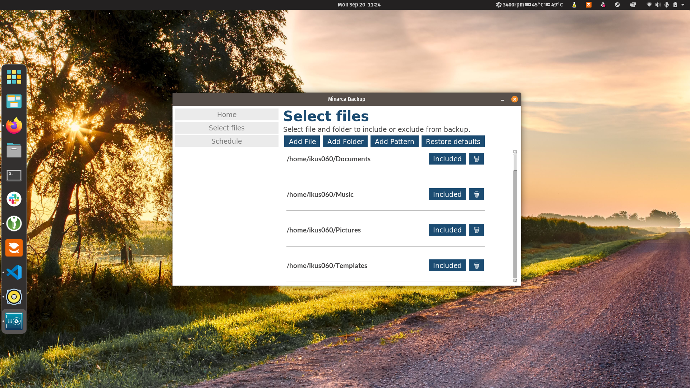Toggle Included state for Documents folder

point(447,159)
